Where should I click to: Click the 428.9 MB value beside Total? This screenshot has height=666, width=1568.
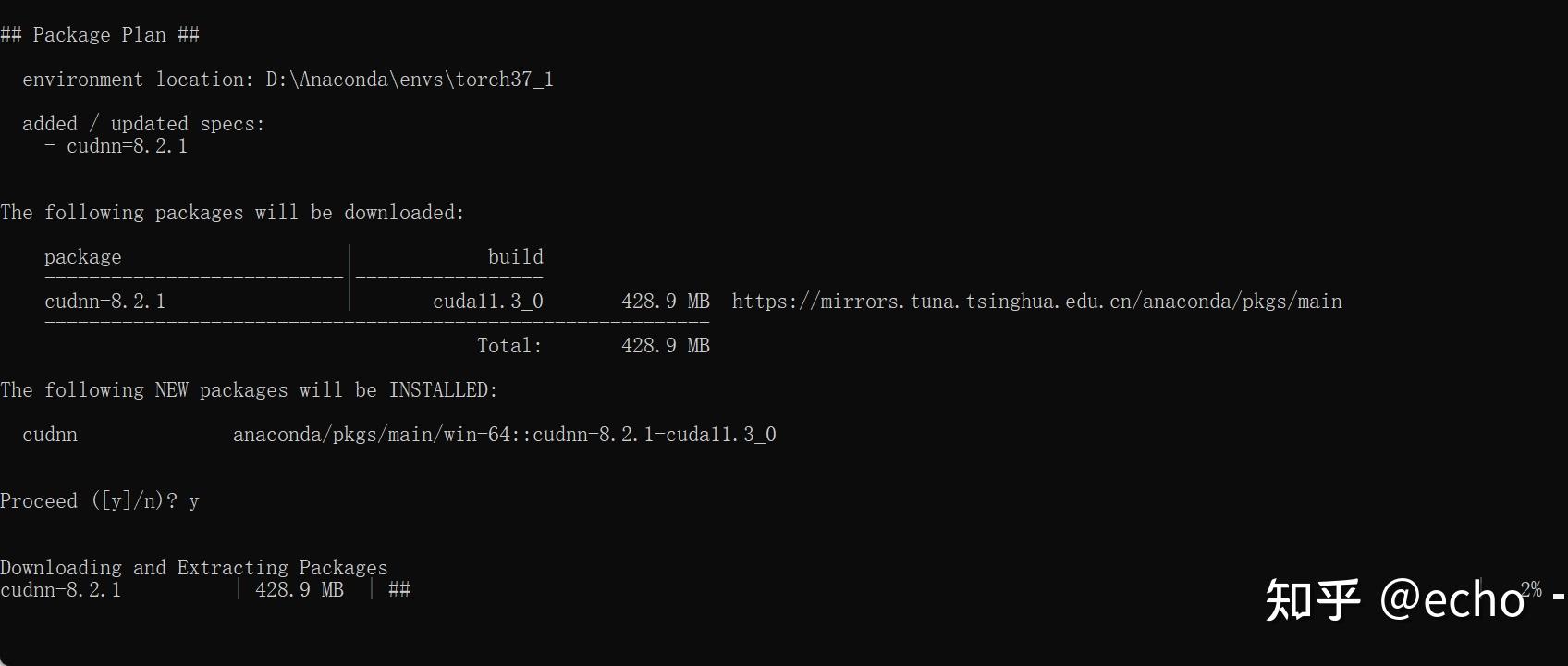point(665,346)
